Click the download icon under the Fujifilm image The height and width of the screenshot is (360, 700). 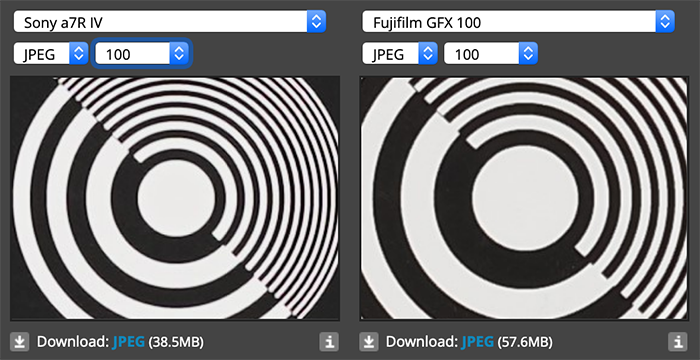368,342
